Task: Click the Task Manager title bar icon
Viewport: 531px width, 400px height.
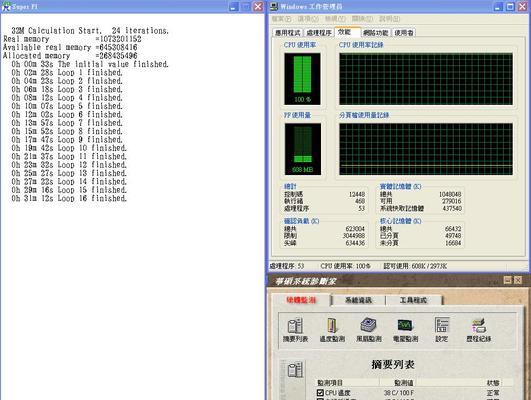Action: click(x=274, y=6)
